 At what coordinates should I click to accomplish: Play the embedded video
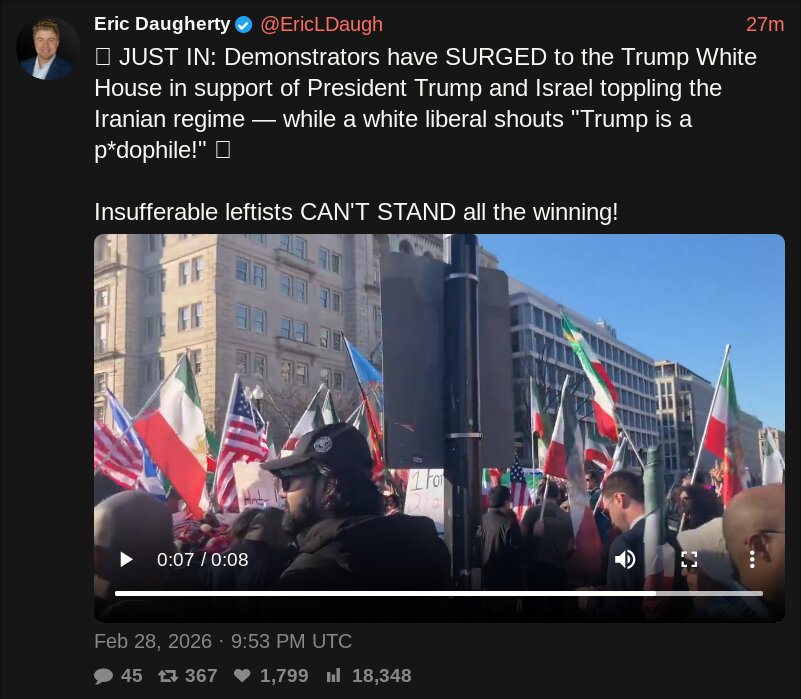click(x=126, y=560)
